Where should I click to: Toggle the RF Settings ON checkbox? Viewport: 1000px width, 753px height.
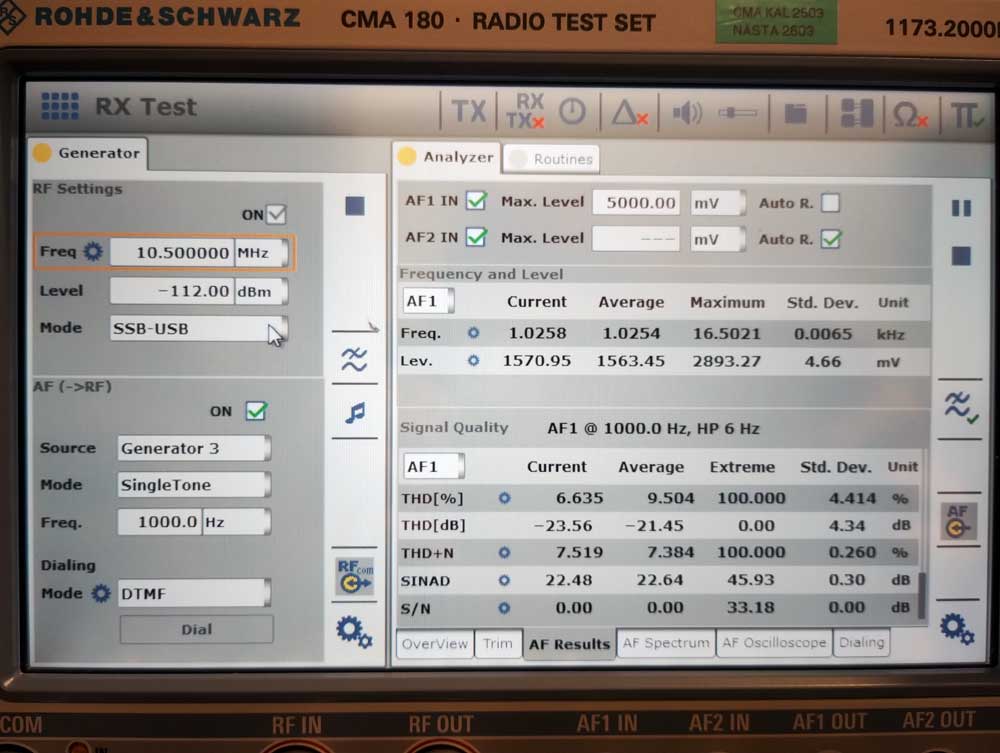point(277,215)
